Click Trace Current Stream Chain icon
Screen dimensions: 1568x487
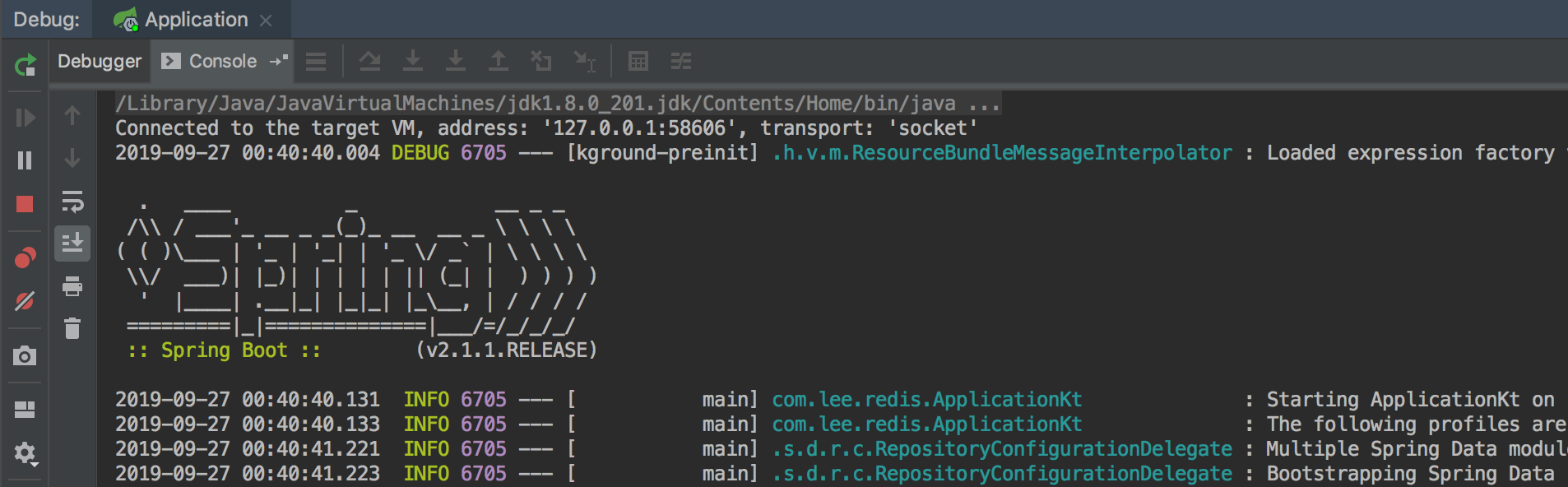681,61
